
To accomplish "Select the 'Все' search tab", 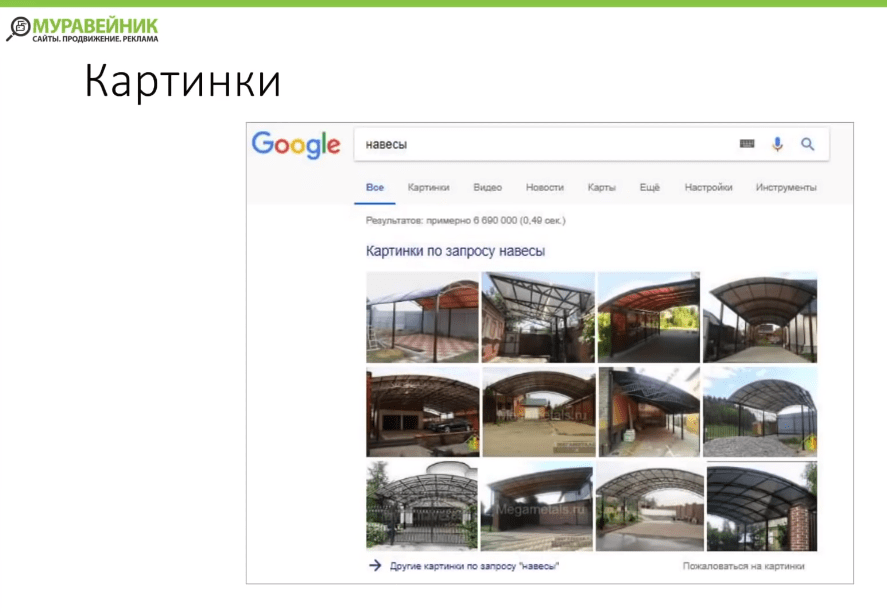I will click(x=374, y=187).
